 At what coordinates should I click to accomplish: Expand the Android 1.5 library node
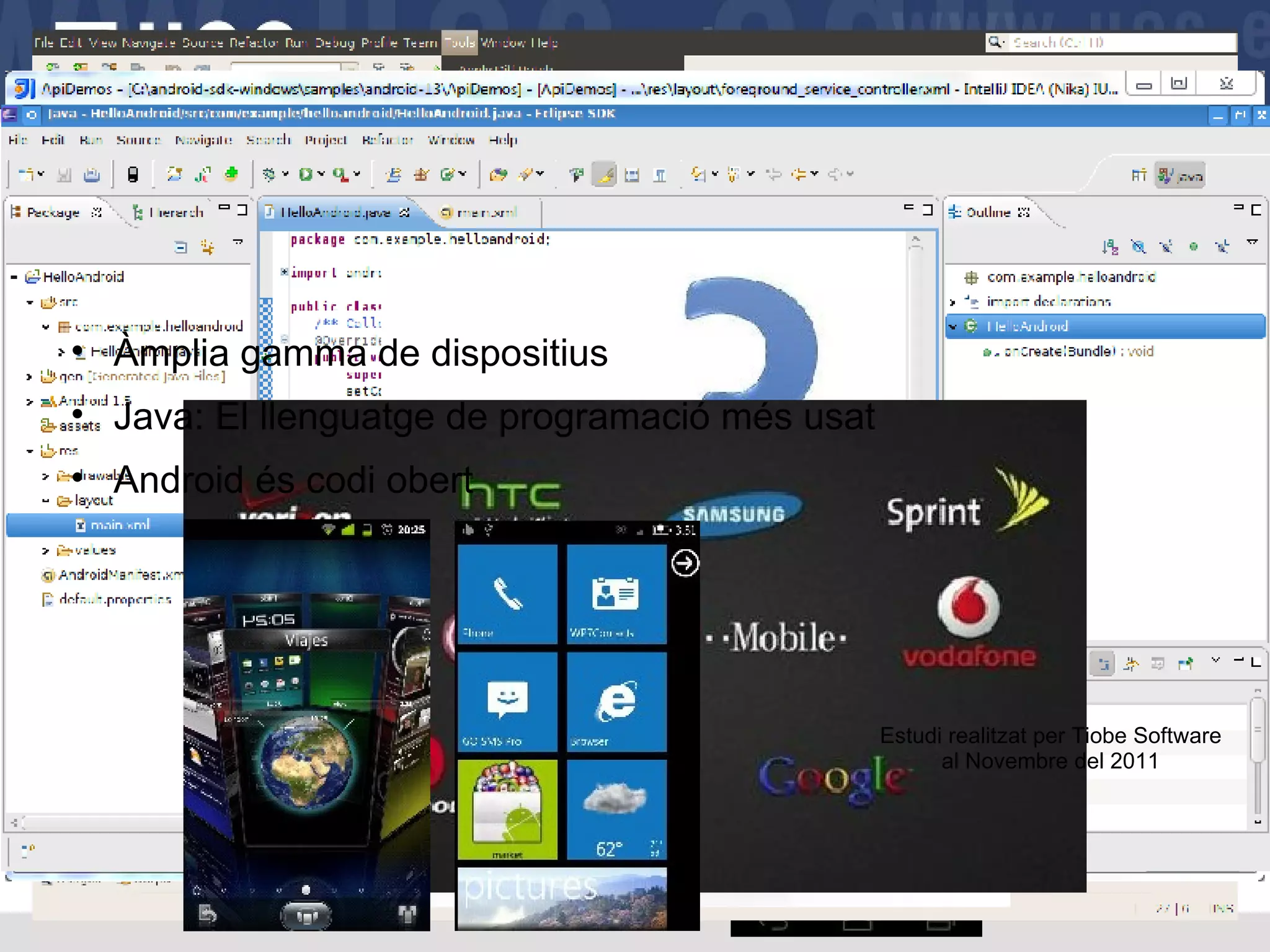point(29,402)
